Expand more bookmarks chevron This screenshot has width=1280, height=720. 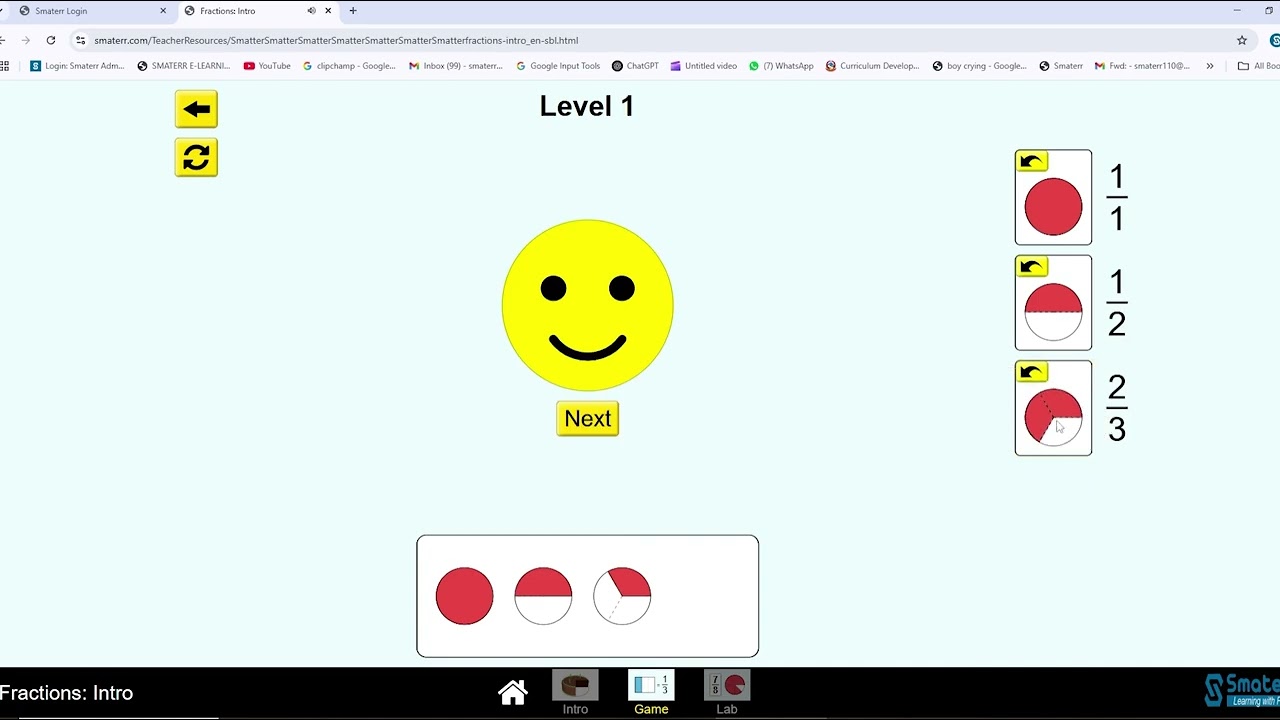click(1210, 66)
